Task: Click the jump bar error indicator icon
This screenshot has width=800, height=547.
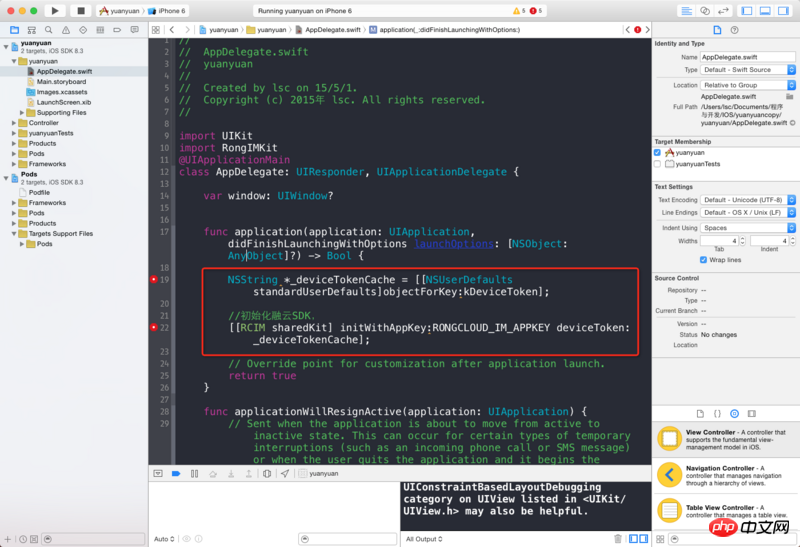Action: 637,30
